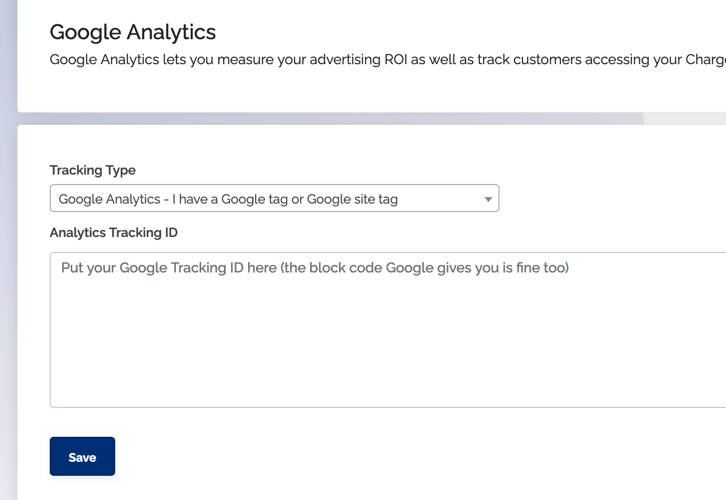726x500 pixels.
Task: Click the white space below the Google Analytics description
Action: (x=372, y=90)
